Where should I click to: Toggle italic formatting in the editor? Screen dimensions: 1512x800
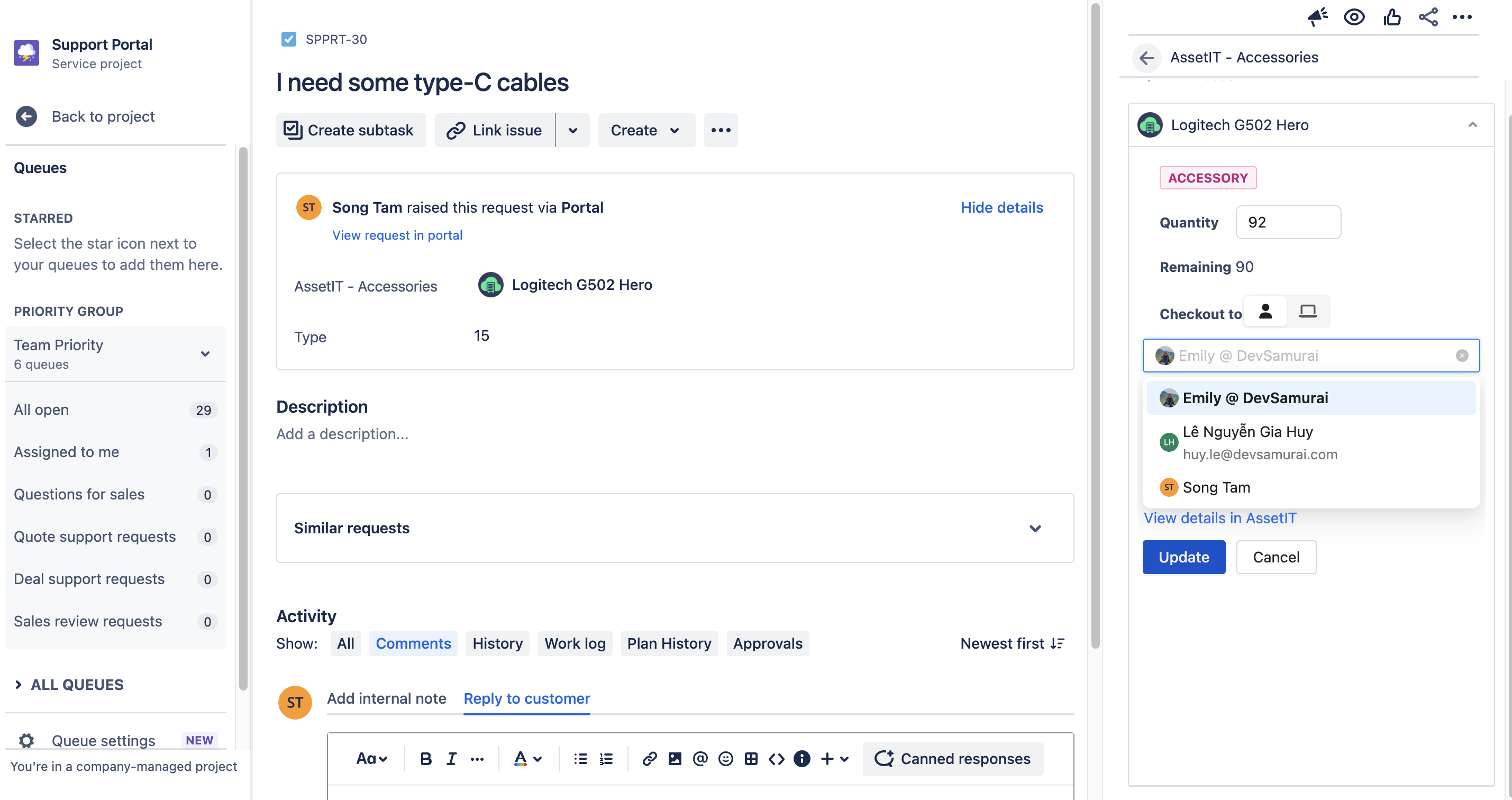pyautogui.click(x=451, y=758)
